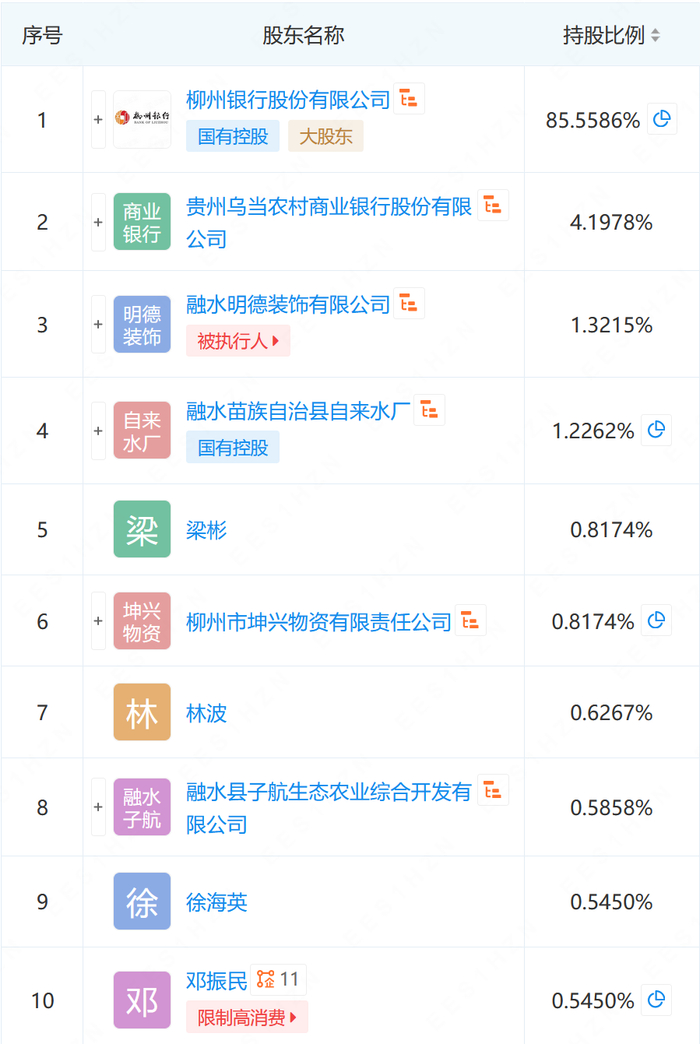The height and width of the screenshot is (1044, 700).
Task: Click equity structure icon for 贵州乌当农村商业银行
Action: click(493, 205)
